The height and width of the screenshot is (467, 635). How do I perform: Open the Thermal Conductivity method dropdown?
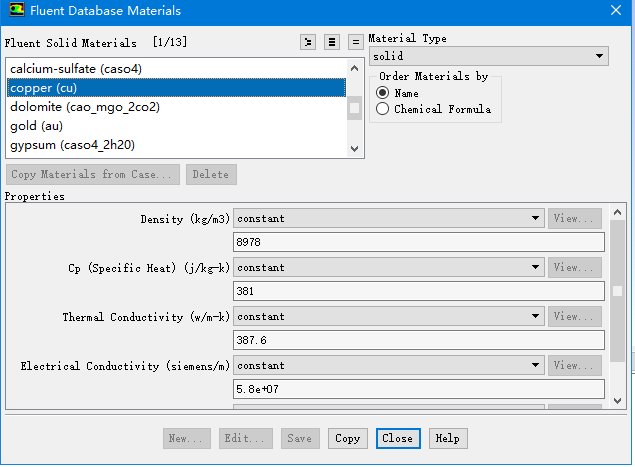(389, 316)
